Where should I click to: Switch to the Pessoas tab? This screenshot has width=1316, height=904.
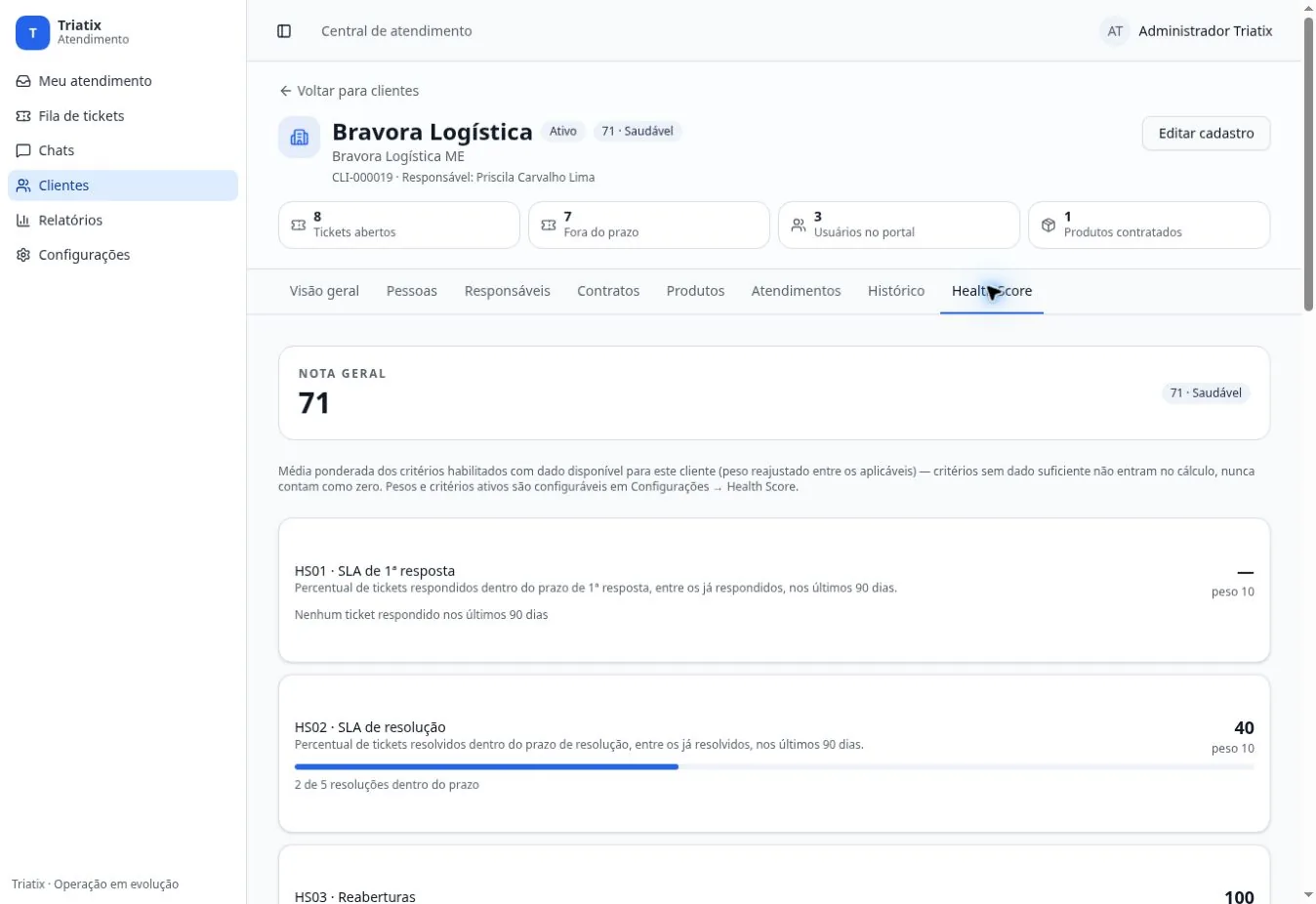(x=412, y=291)
